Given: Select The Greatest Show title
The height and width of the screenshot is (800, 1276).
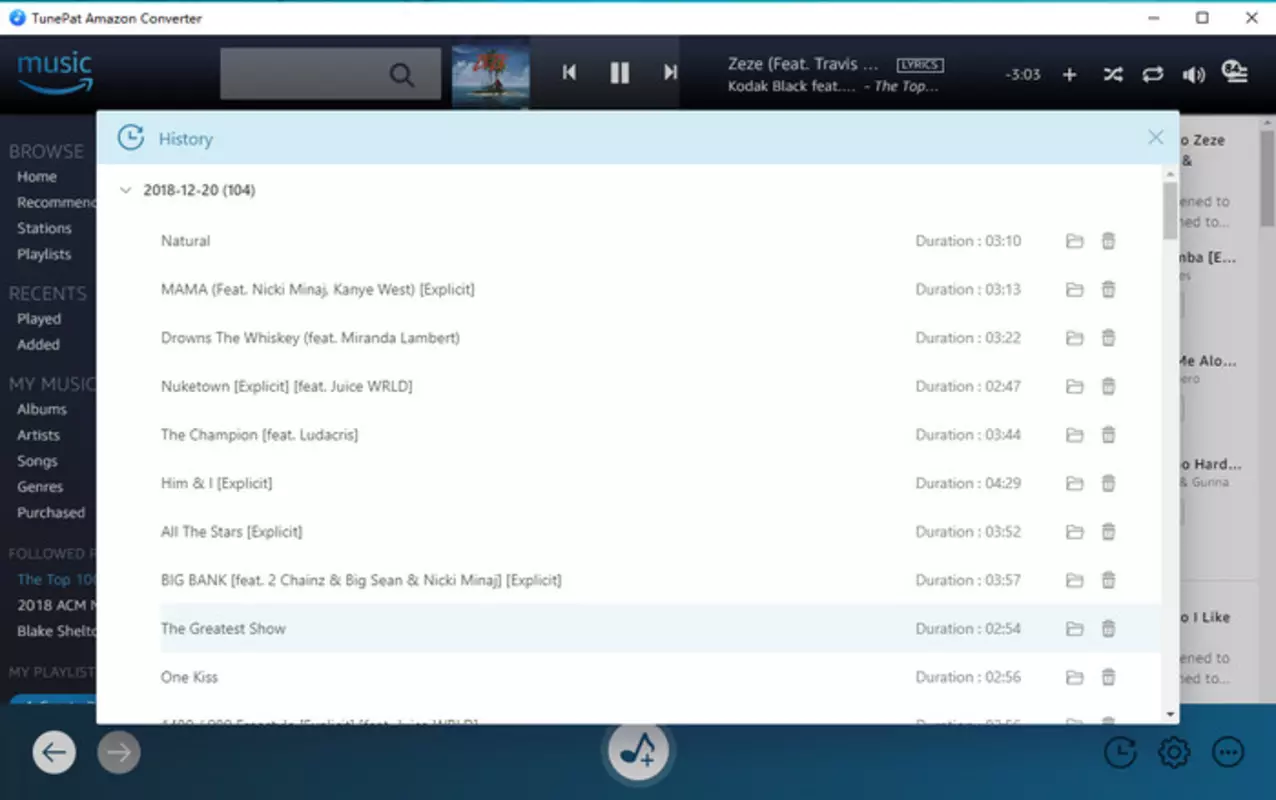Looking at the screenshot, I should coord(223,629).
